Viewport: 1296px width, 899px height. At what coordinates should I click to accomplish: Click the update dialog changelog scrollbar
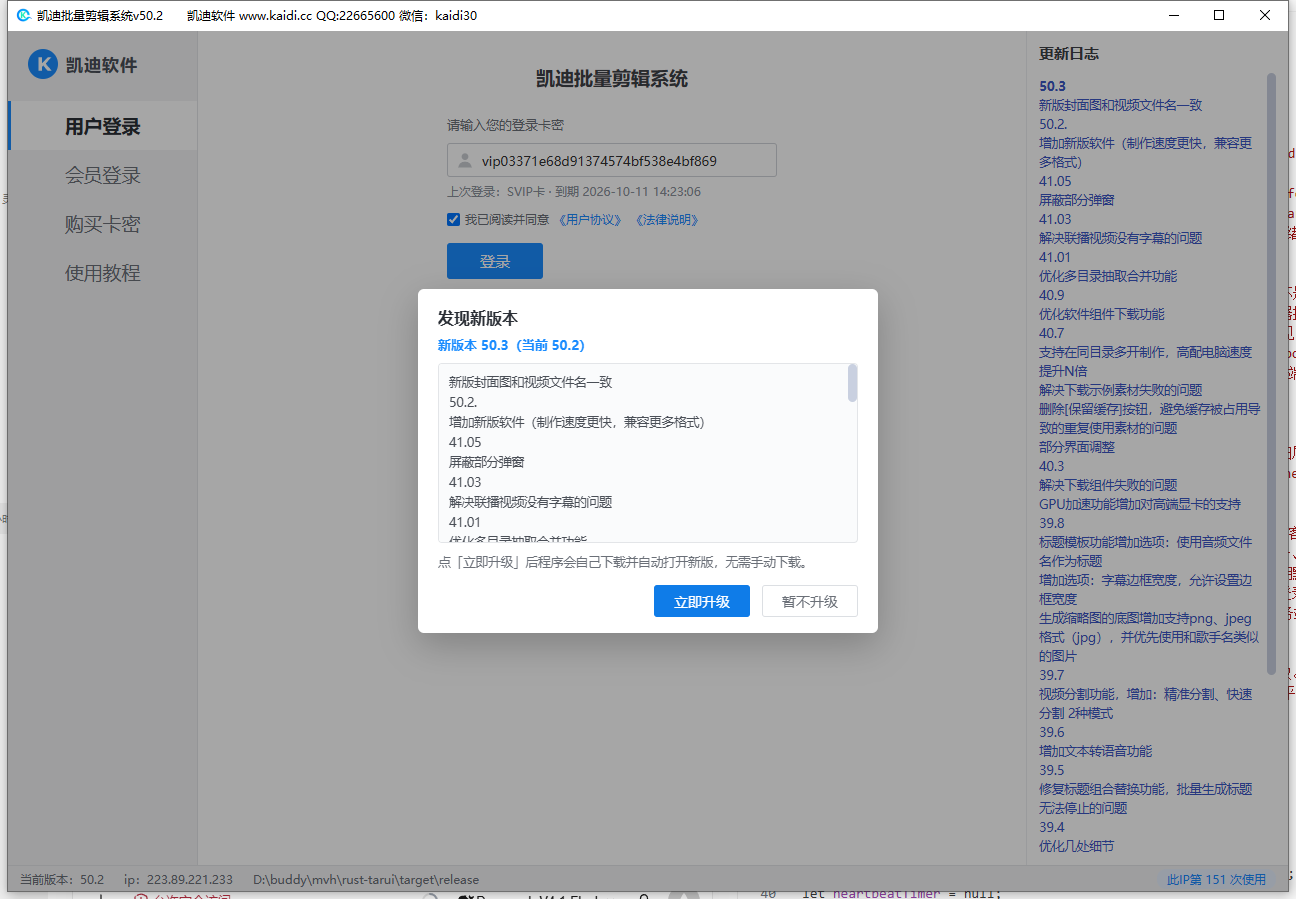[x=852, y=383]
